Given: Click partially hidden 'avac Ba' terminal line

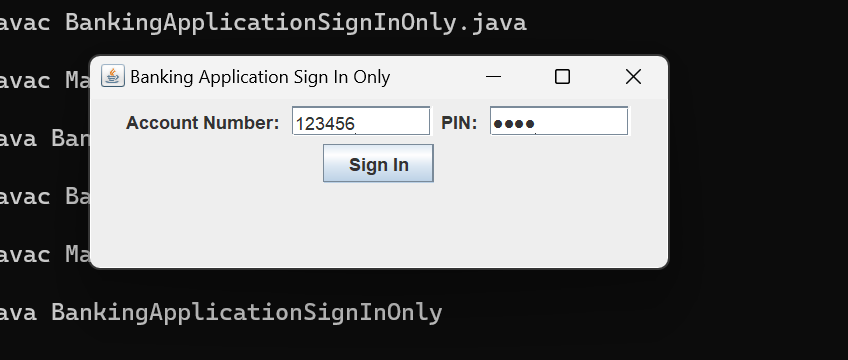Looking at the screenshot, I should [45, 197].
